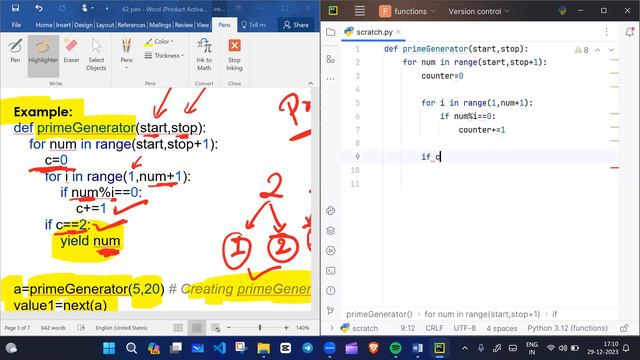Open the pen Thickness dropdown
This screenshot has width=640, height=360.
pyautogui.click(x=164, y=56)
